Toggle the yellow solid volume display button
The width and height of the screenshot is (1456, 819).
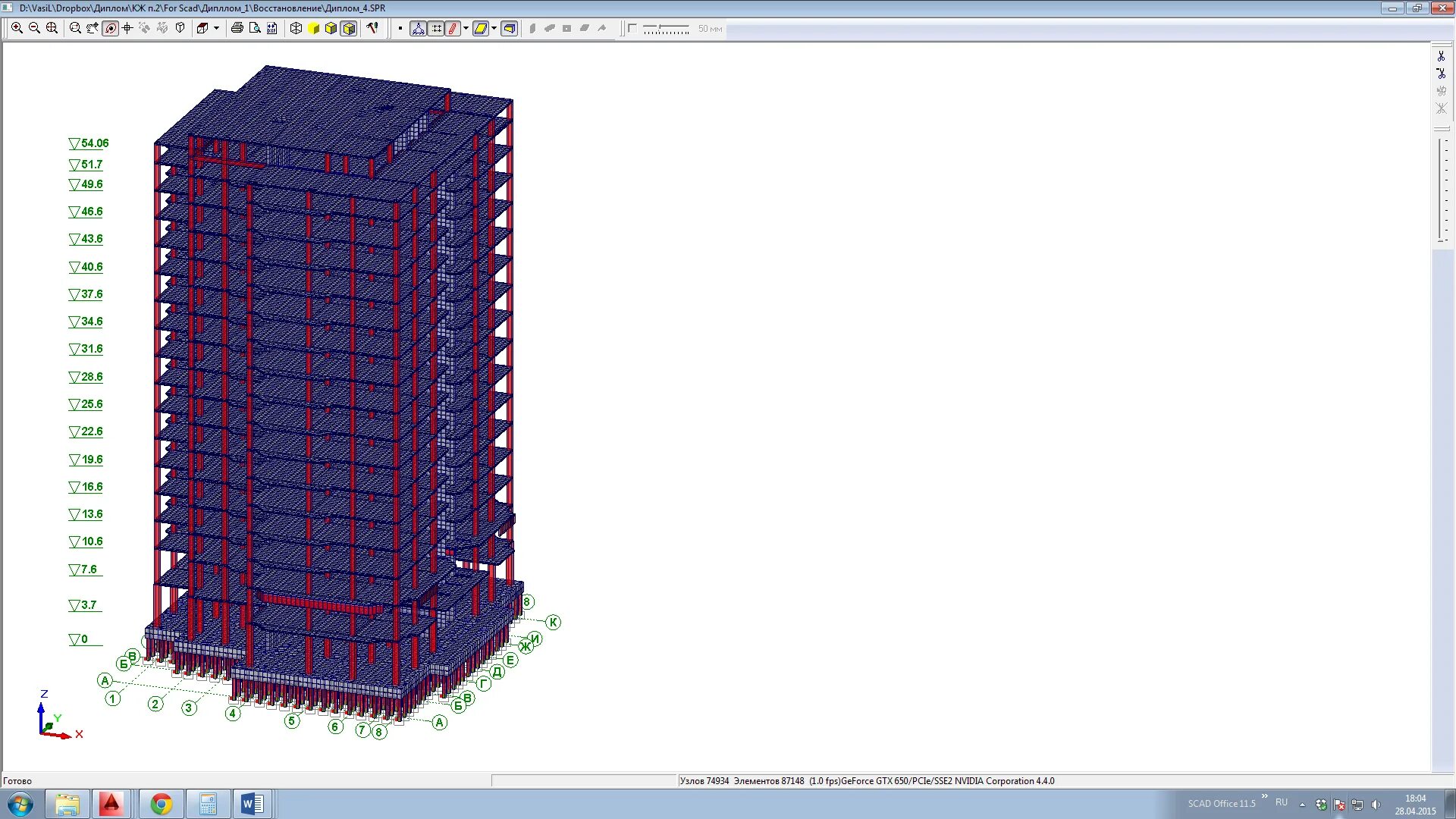click(510, 28)
